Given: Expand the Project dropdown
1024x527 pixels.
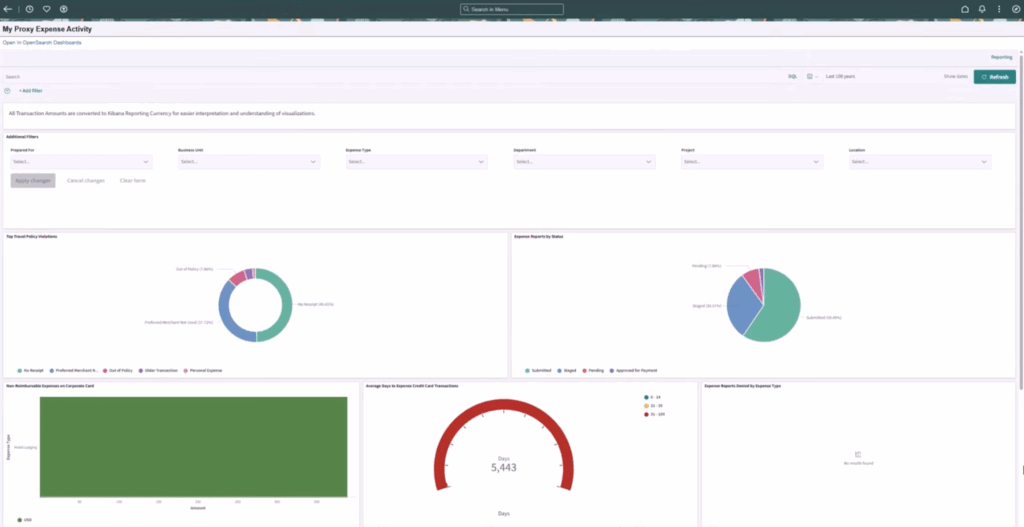Looking at the screenshot, I should 752,161.
